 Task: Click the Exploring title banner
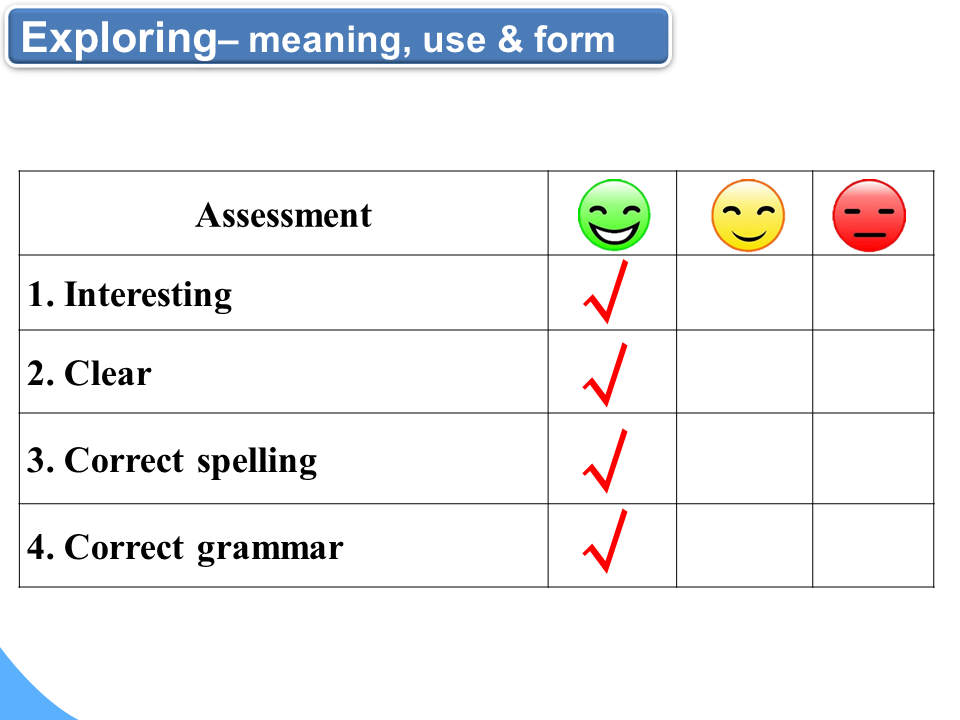point(336,38)
